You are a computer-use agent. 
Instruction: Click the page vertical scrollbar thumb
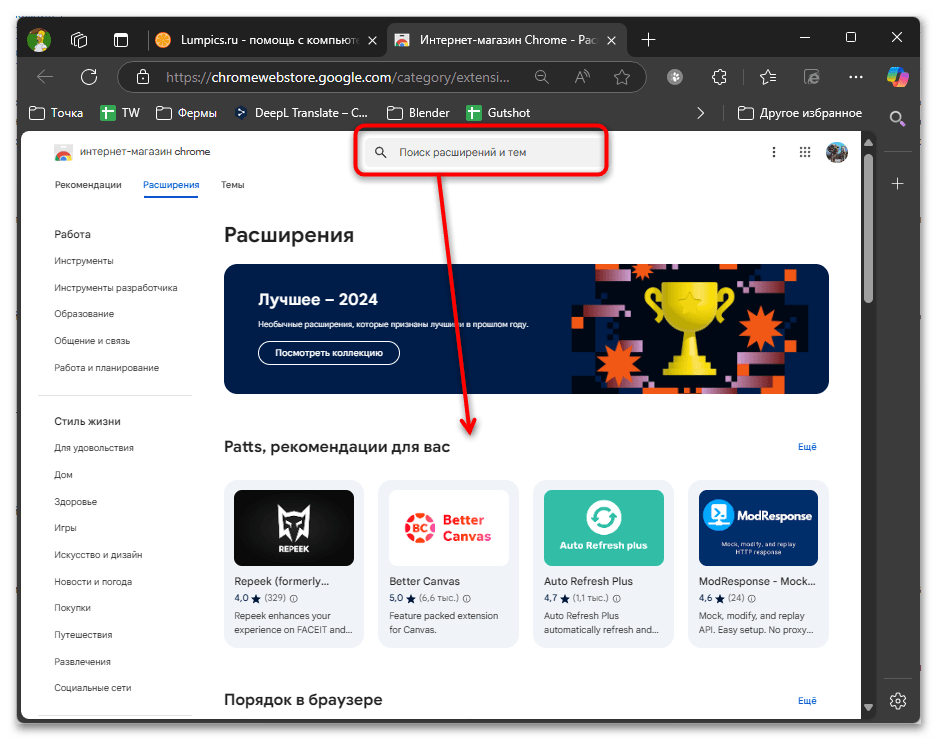868,228
